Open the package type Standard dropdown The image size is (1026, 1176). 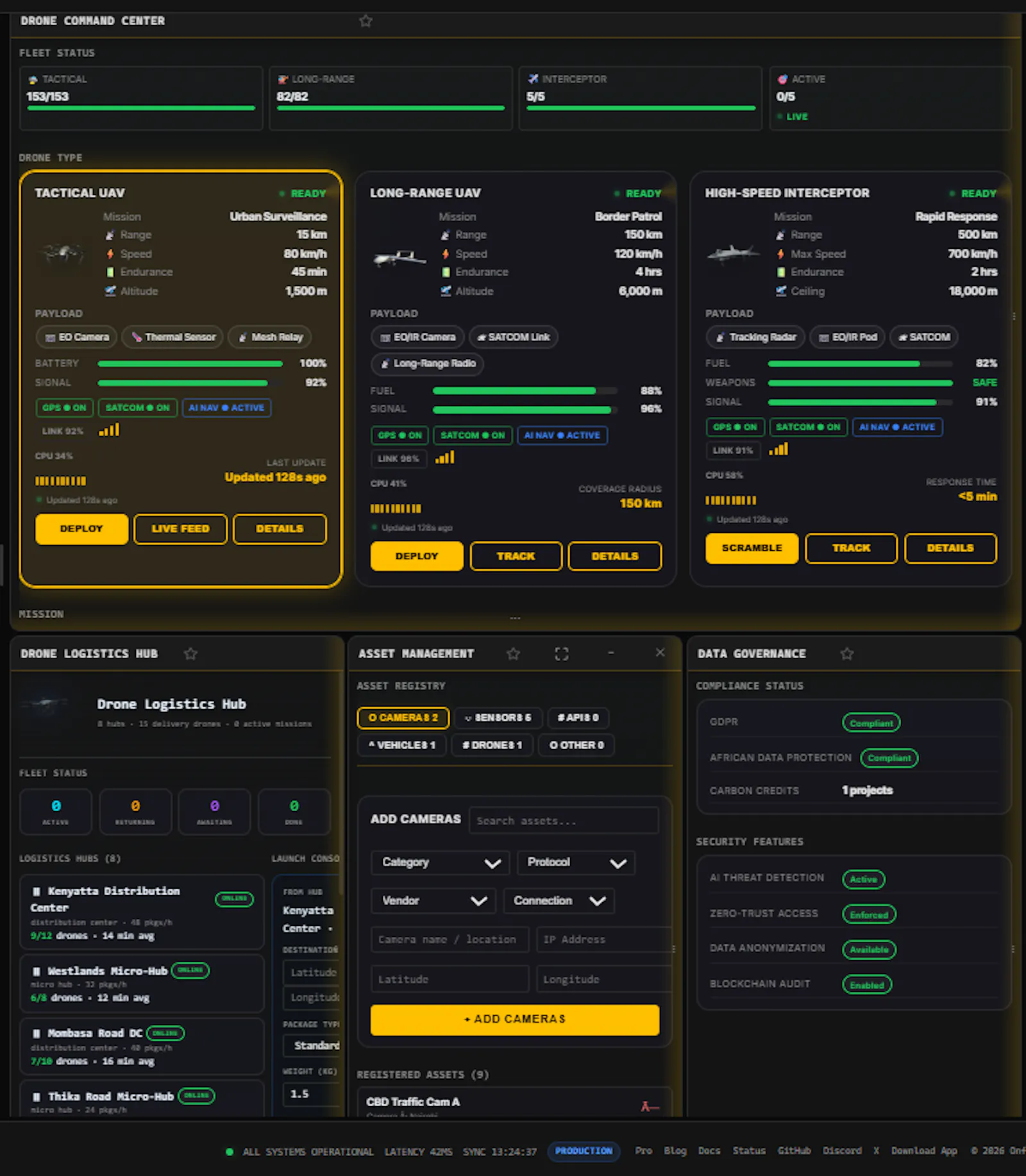coord(312,1046)
